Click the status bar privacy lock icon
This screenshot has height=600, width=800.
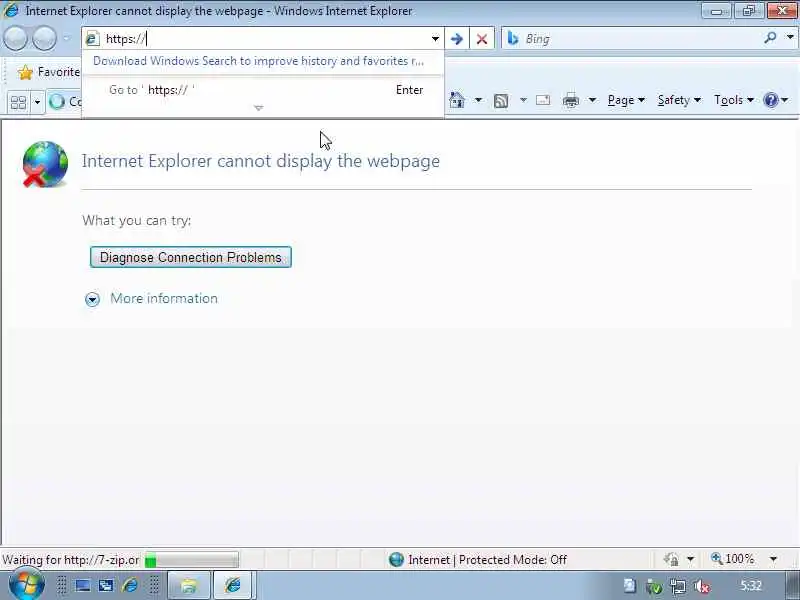(671, 560)
